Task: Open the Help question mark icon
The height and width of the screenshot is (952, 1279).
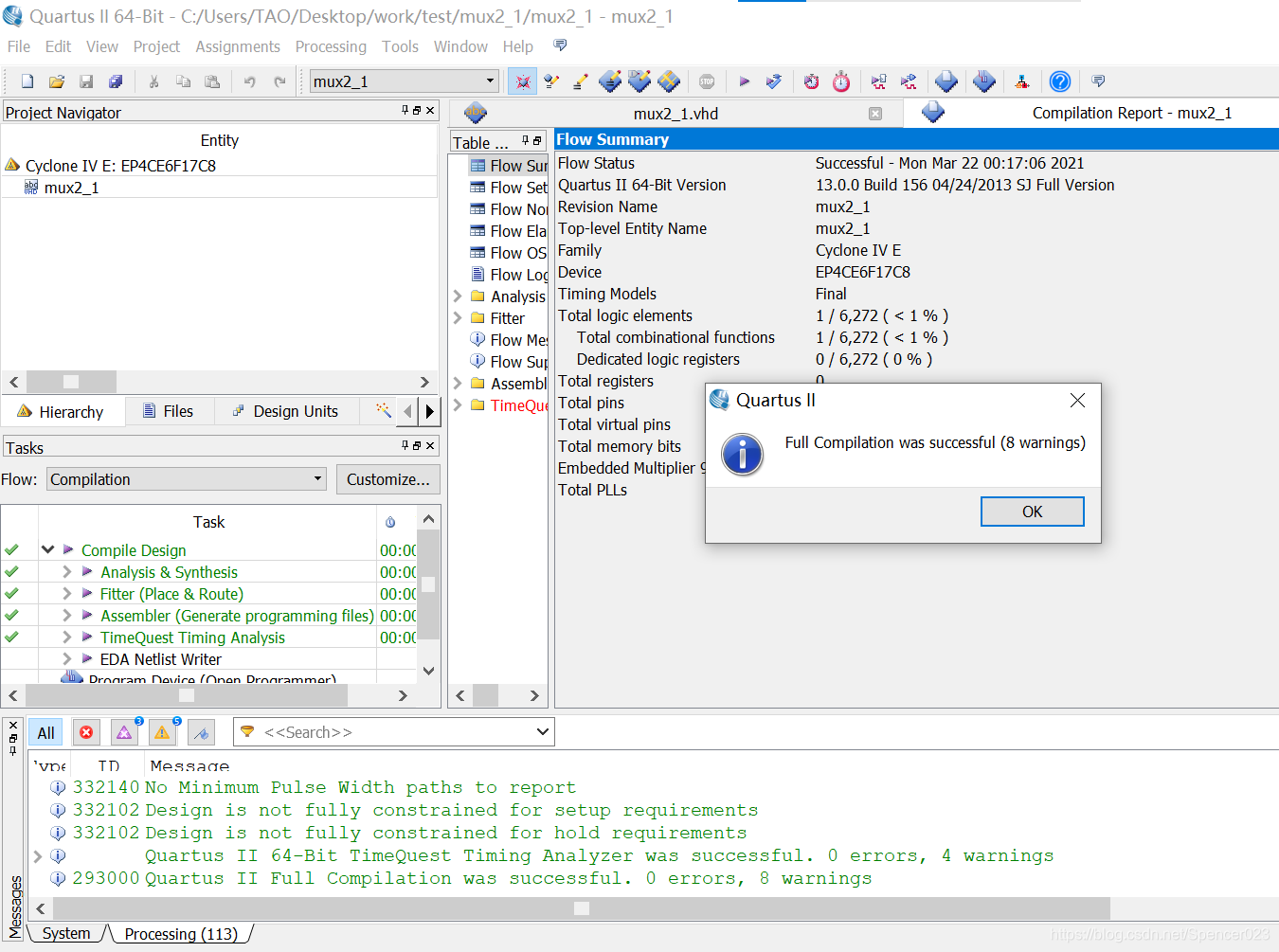Action: pos(1060,81)
